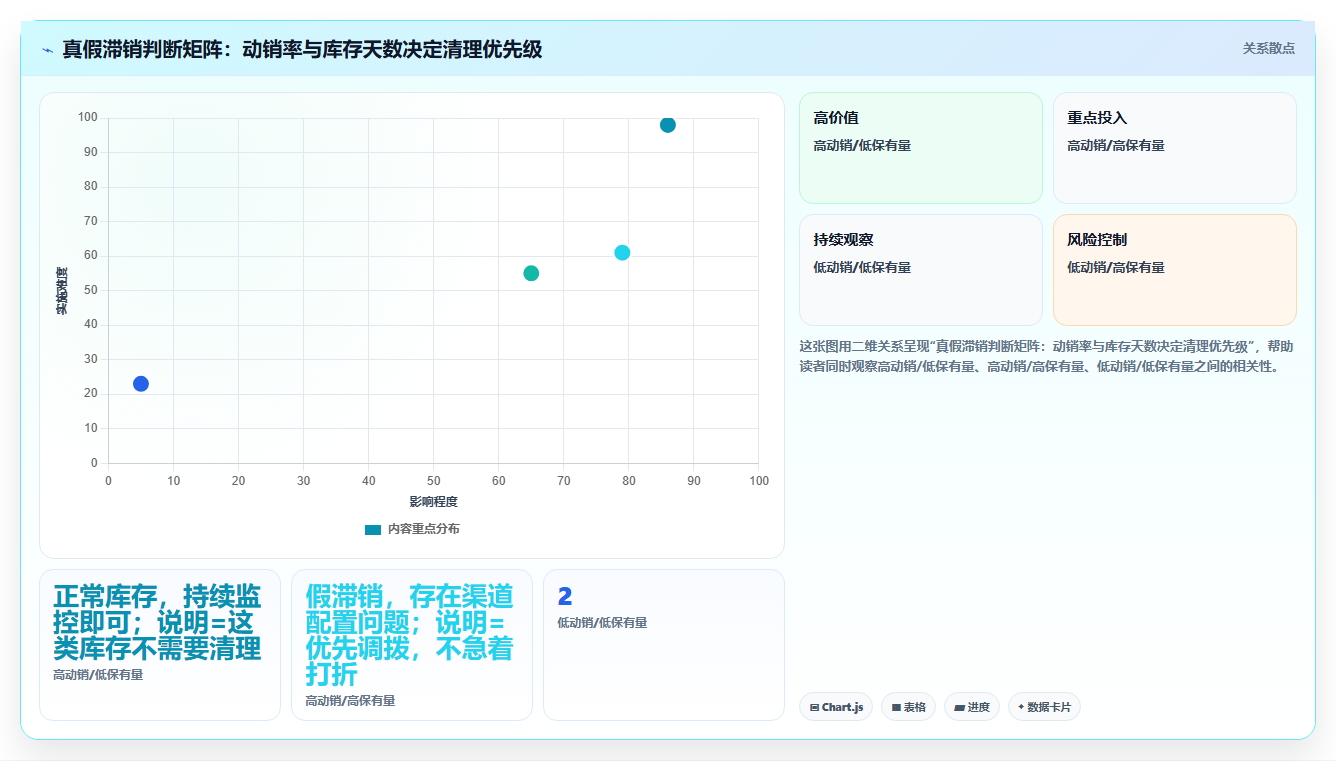Screen dimensions: 1336x761
Task: Click the 进度 tag icon
Action: [x=959, y=707]
